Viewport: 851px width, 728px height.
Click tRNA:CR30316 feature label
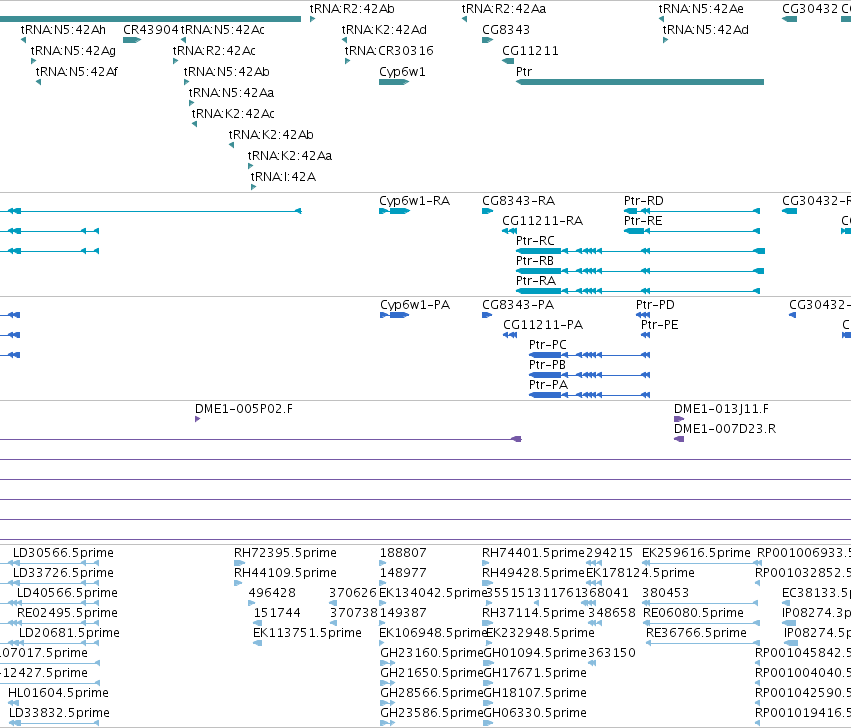(x=389, y=50)
